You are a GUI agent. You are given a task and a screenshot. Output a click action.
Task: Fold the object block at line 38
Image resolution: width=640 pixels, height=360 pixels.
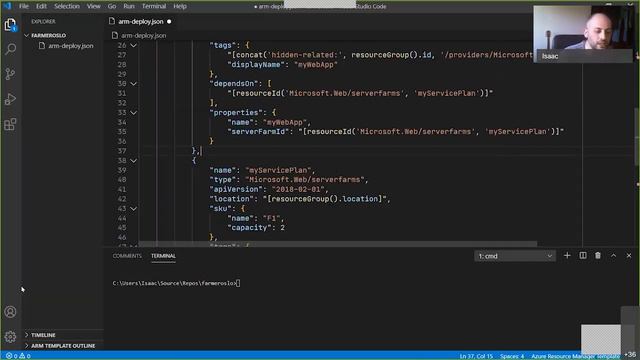pyautogui.click(x=133, y=160)
